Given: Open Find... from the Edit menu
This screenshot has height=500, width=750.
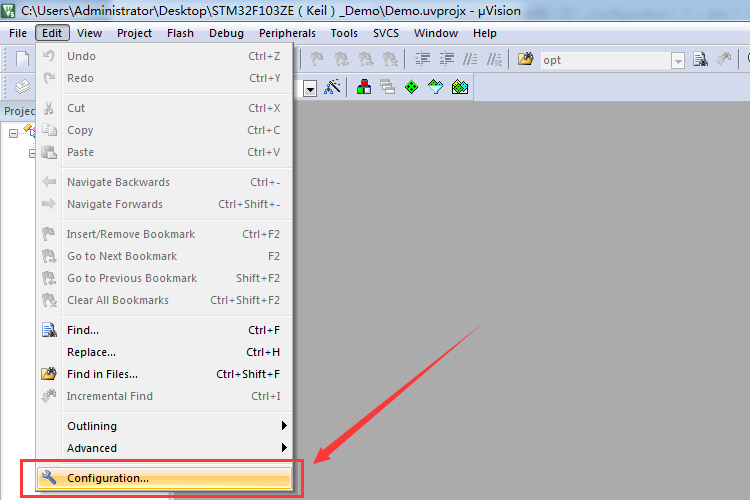Looking at the screenshot, I should click(x=165, y=330).
